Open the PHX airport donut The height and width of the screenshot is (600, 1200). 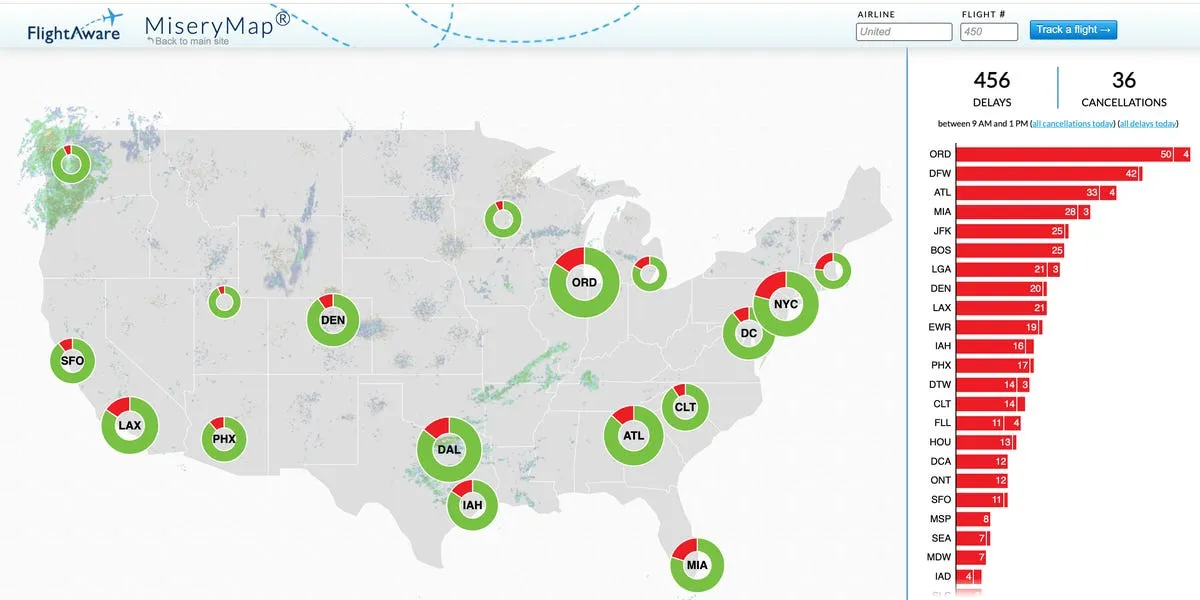coord(223,438)
